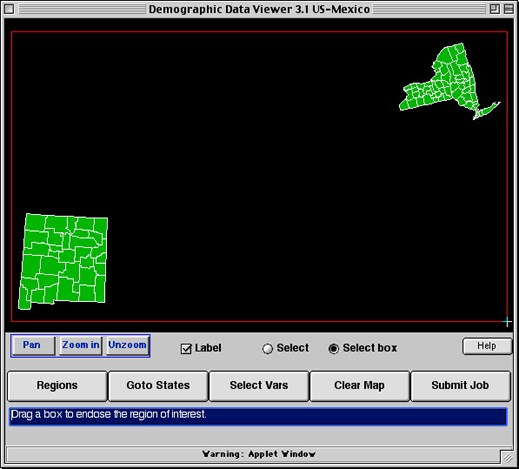Click the window collapse box in title bar
Viewport: 519px width, 469px height.
point(509,9)
